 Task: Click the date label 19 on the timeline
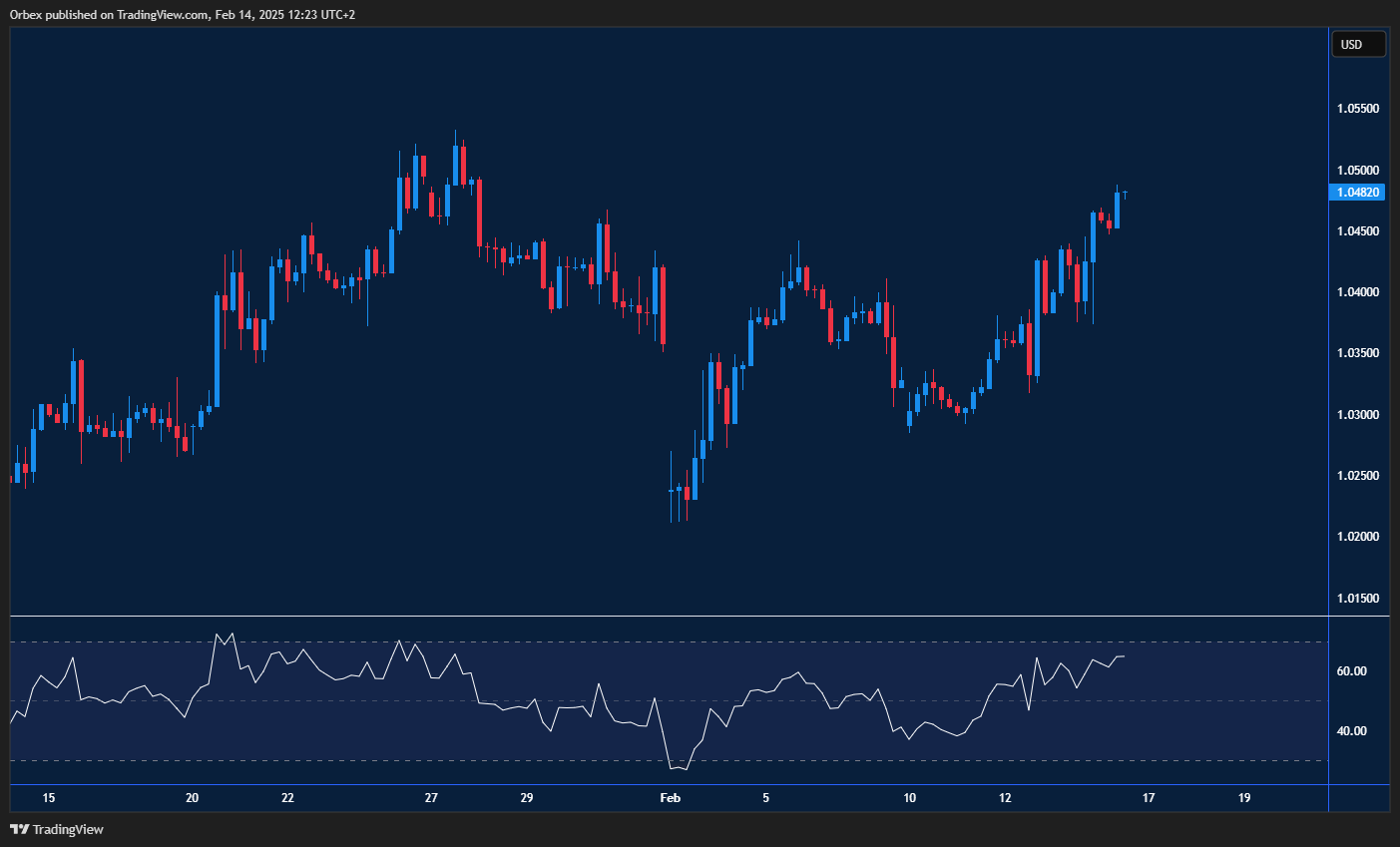pyautogui.click(x=1243, y=798)
